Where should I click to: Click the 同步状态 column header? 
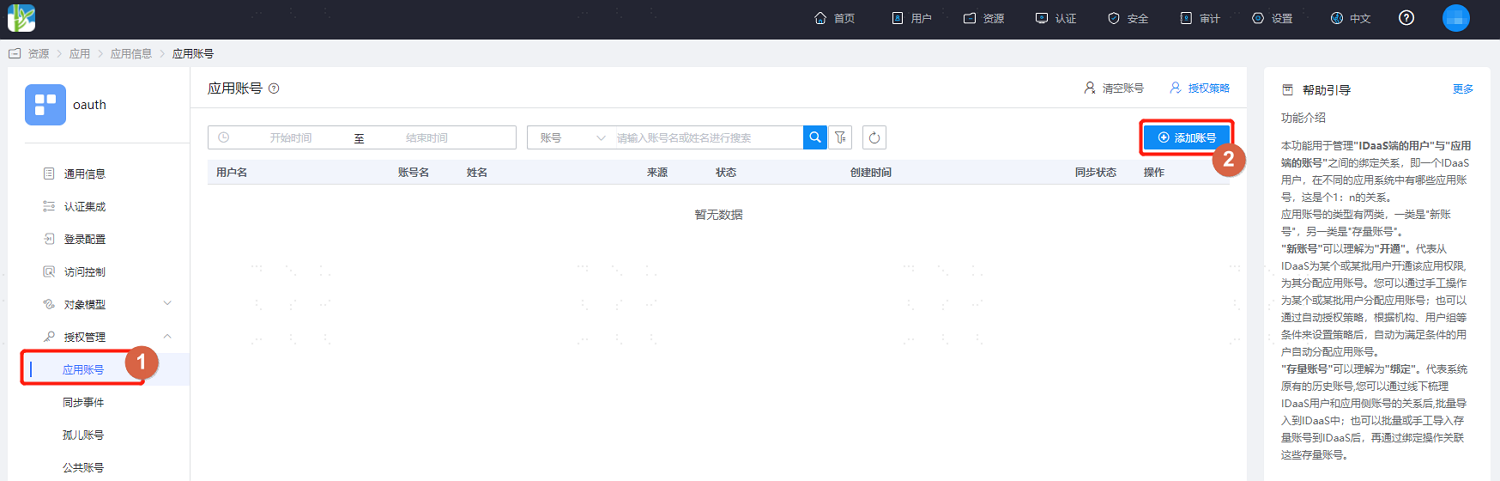[x=1095, y=172]
